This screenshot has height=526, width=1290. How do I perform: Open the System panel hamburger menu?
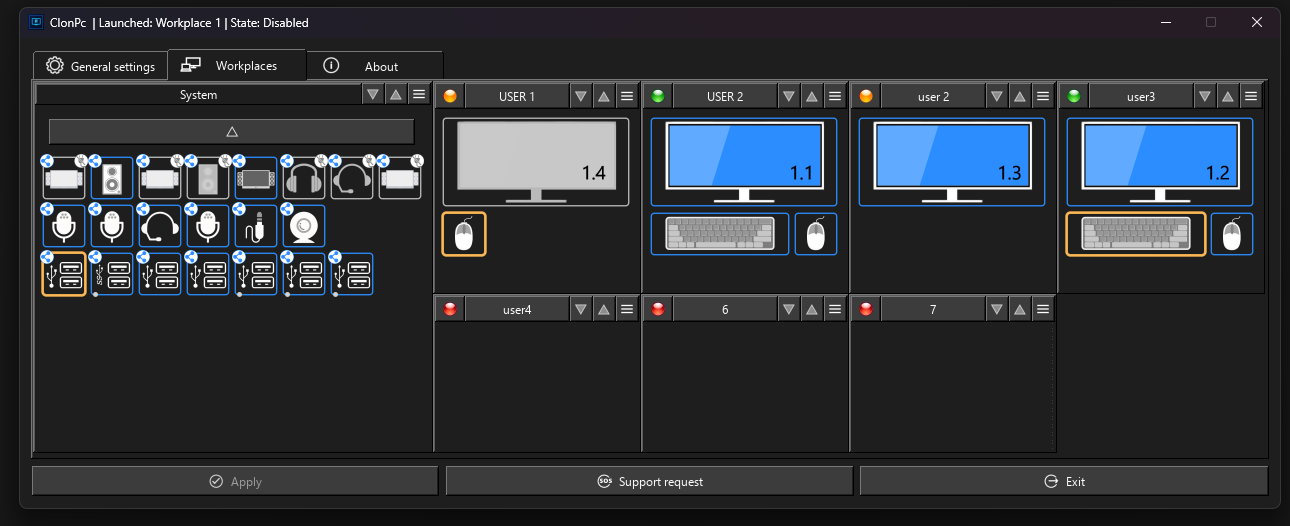pos(419,95)
